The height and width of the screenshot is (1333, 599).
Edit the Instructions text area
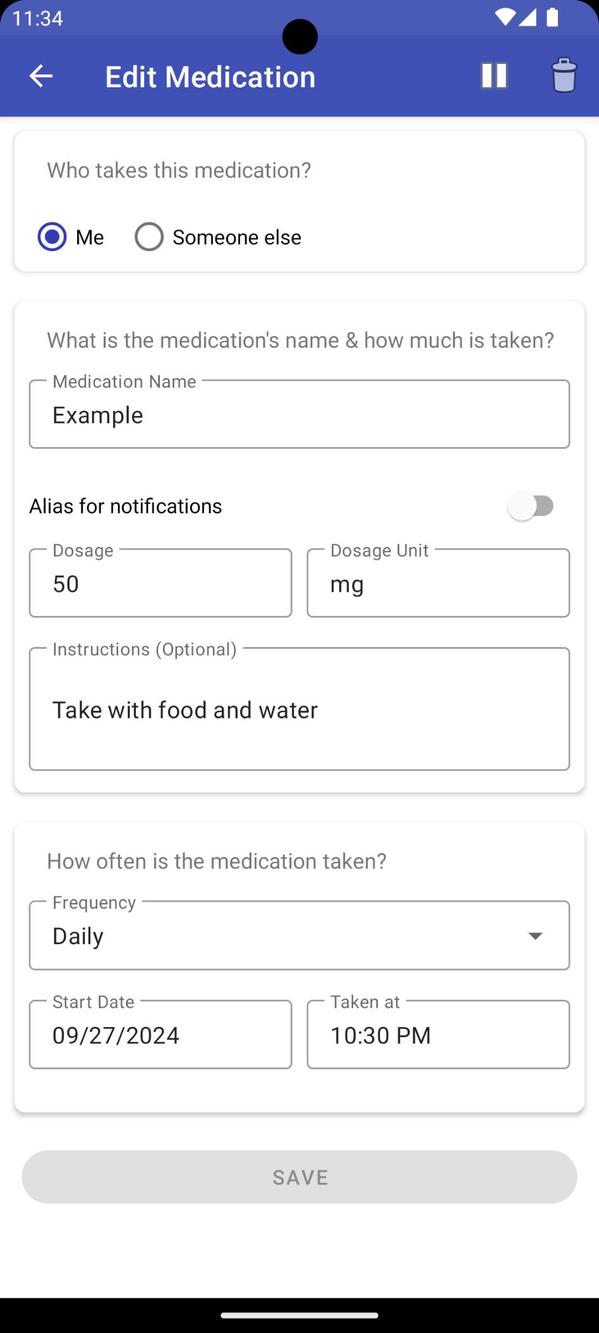(x=299, y=709)
